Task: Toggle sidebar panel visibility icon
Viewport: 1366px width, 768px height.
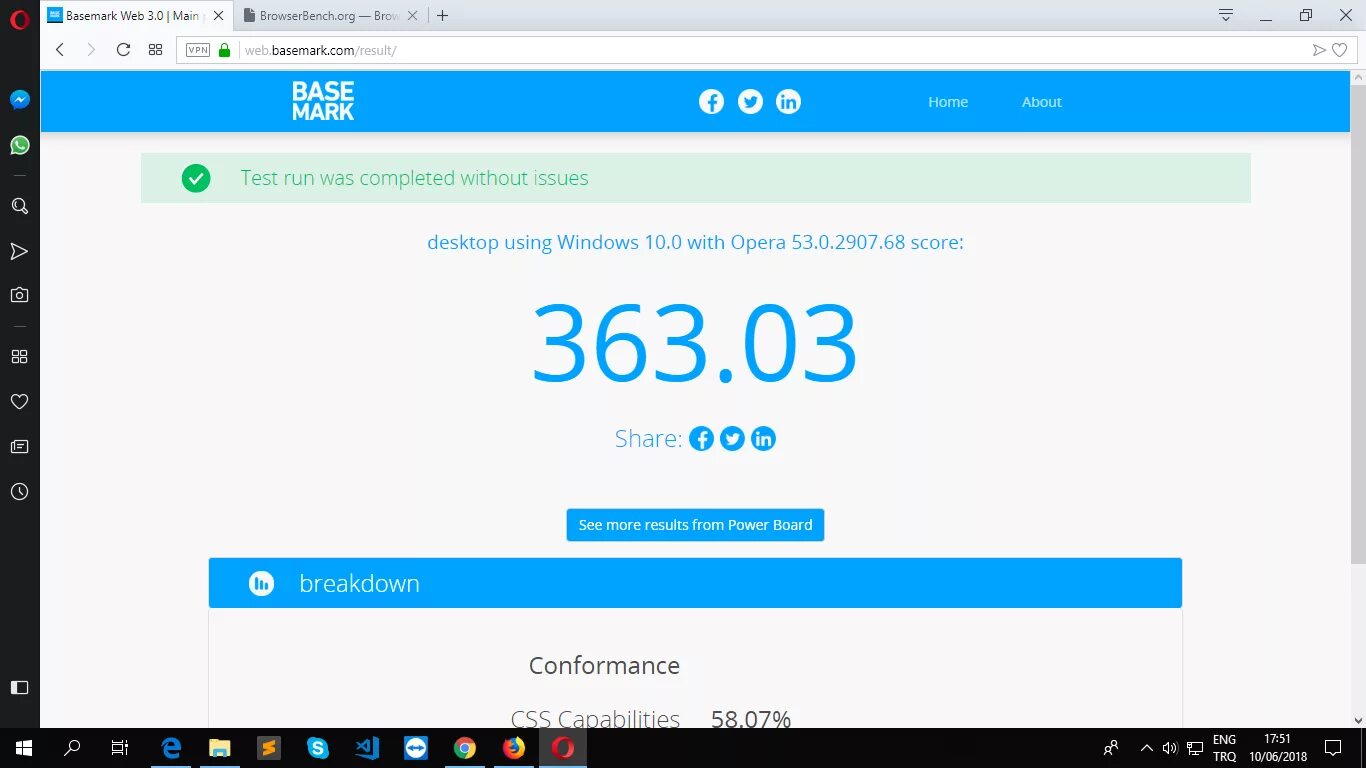Action: [19, 688]
